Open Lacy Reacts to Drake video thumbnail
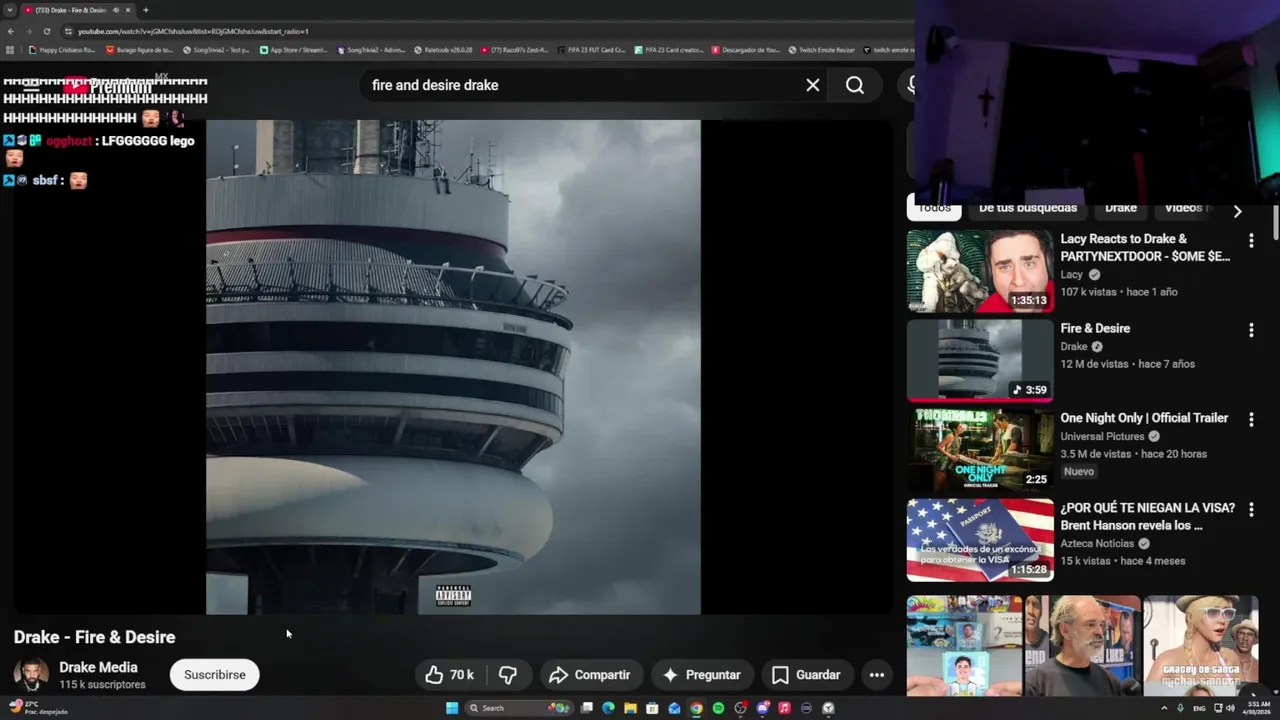Screen dimensions: 1280x720 (980, 271)
